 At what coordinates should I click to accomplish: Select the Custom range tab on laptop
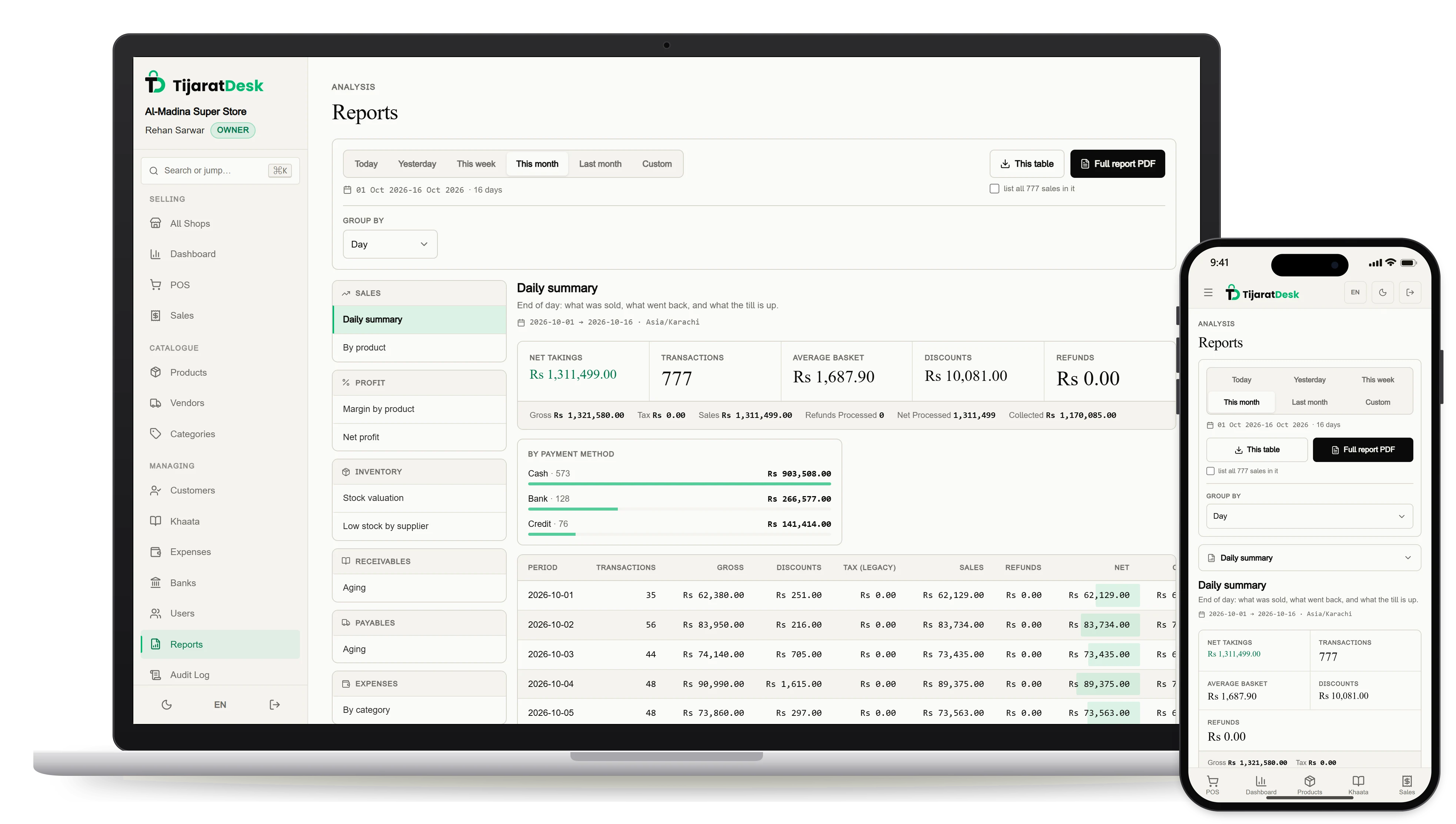(657, 164)
